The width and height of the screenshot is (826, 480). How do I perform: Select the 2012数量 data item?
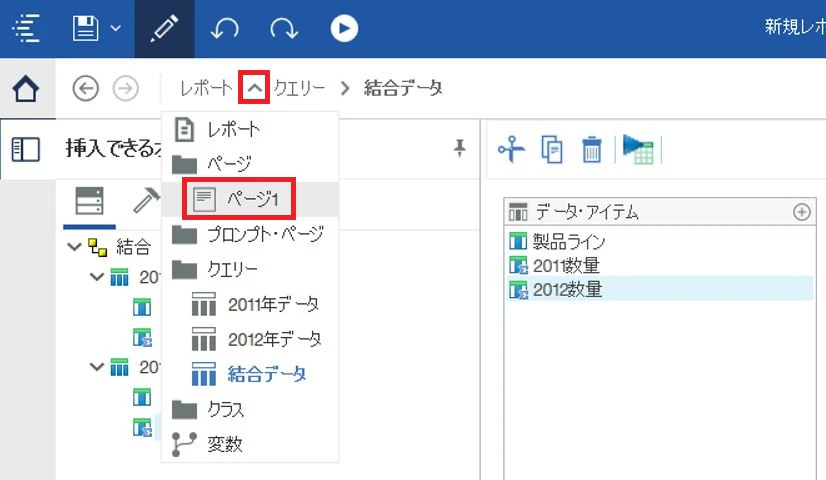pyautogui.click(x=659, y=289)
